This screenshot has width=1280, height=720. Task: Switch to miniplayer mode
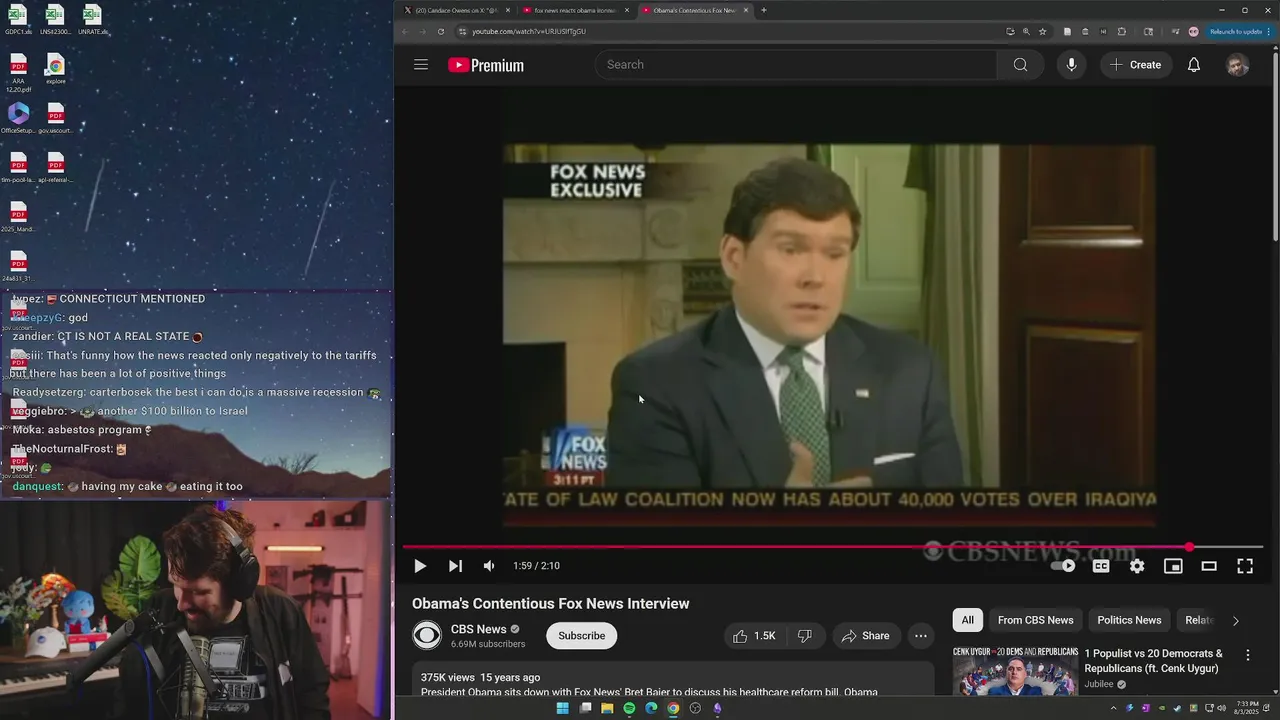click(1173, 566)
